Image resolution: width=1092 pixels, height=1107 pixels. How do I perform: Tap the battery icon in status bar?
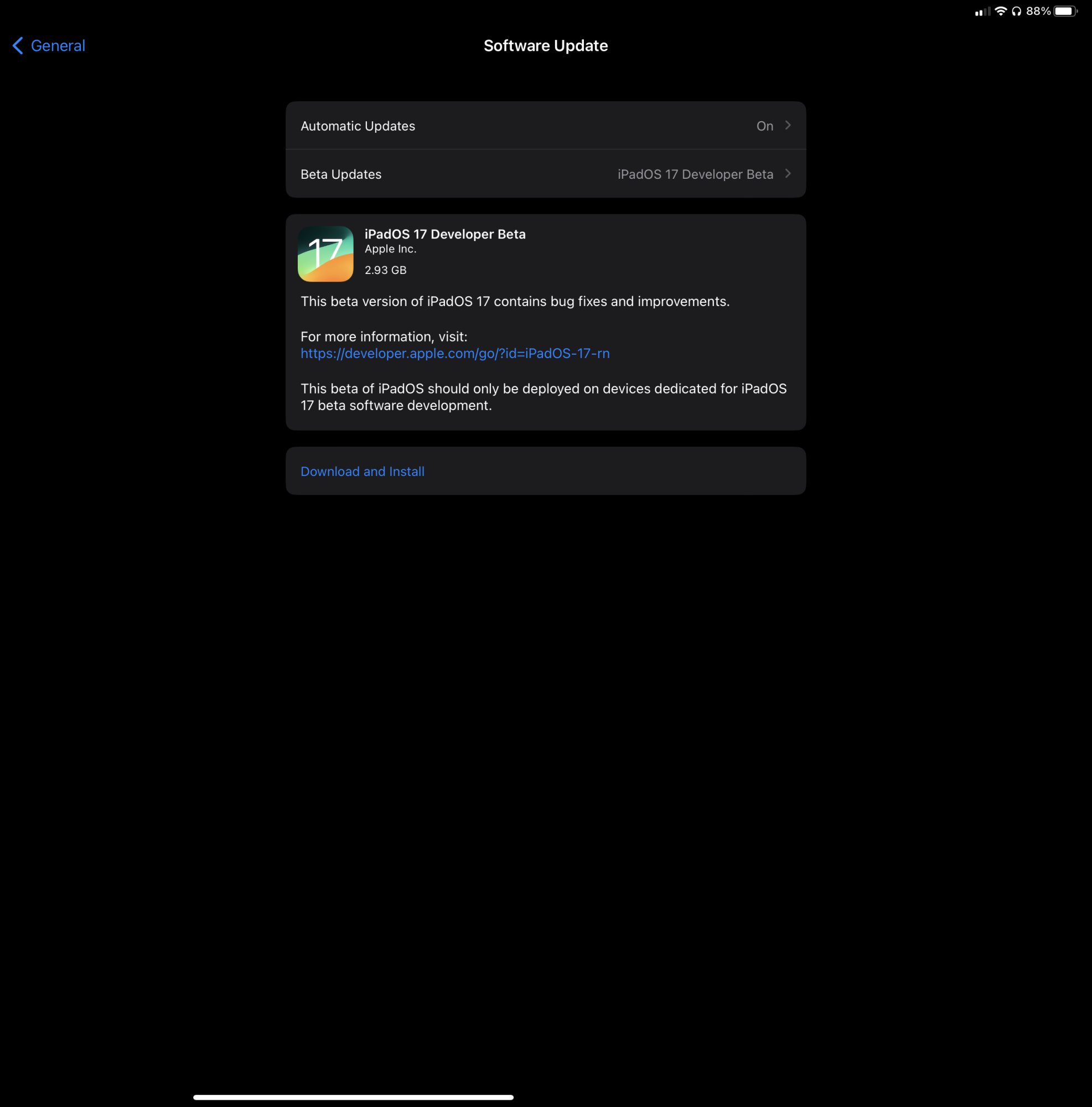1065,12
